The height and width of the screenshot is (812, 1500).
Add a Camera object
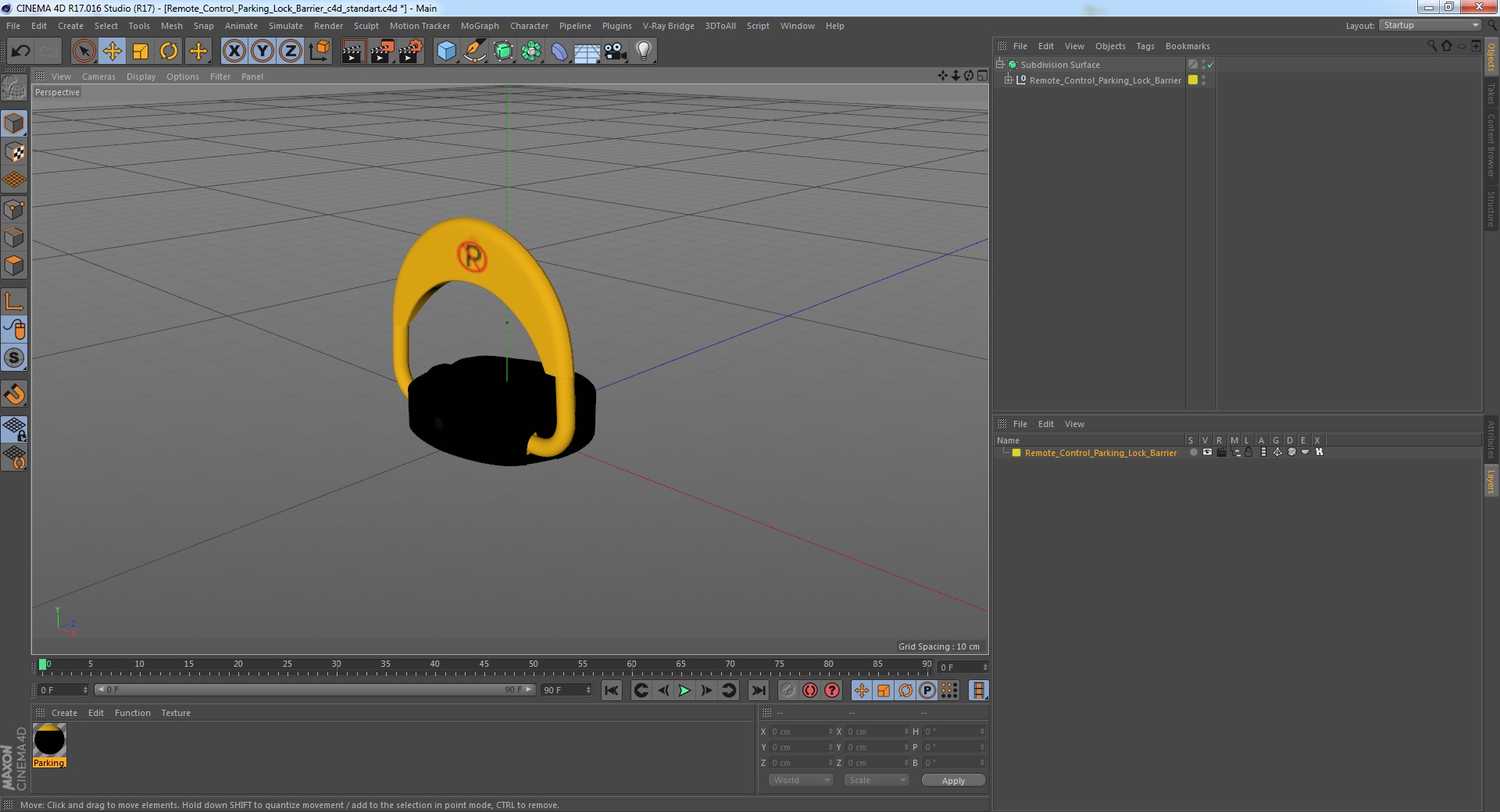click(615, 52)
